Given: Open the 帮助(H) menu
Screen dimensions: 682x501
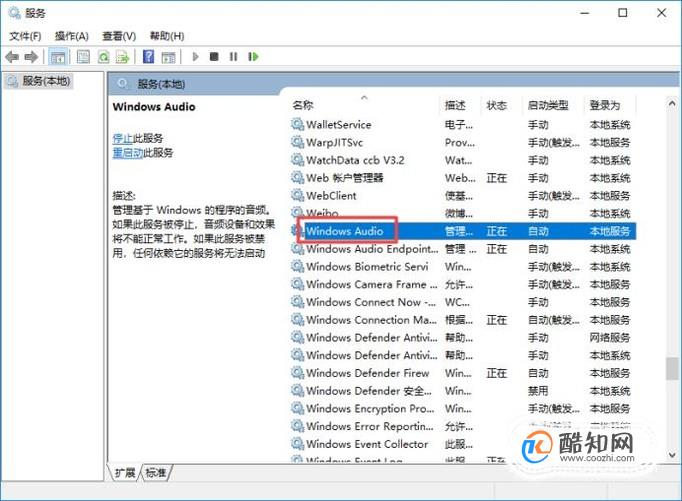Looking at the screenshot, I should (167, 36).
